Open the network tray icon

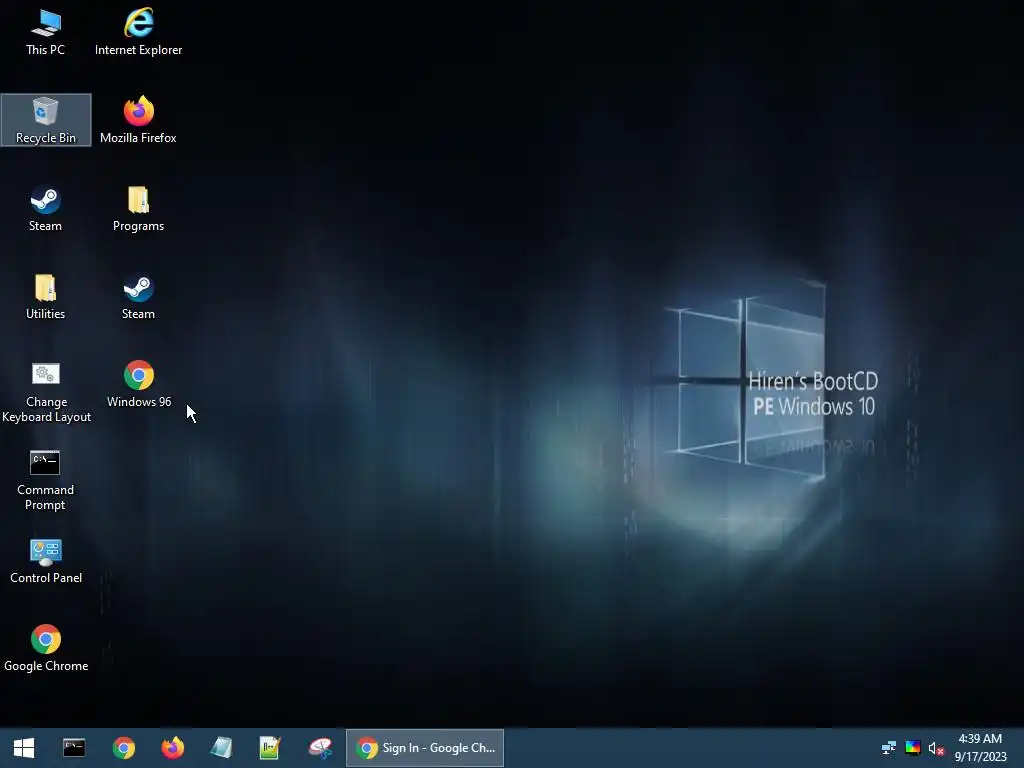(x=889, y=748)
